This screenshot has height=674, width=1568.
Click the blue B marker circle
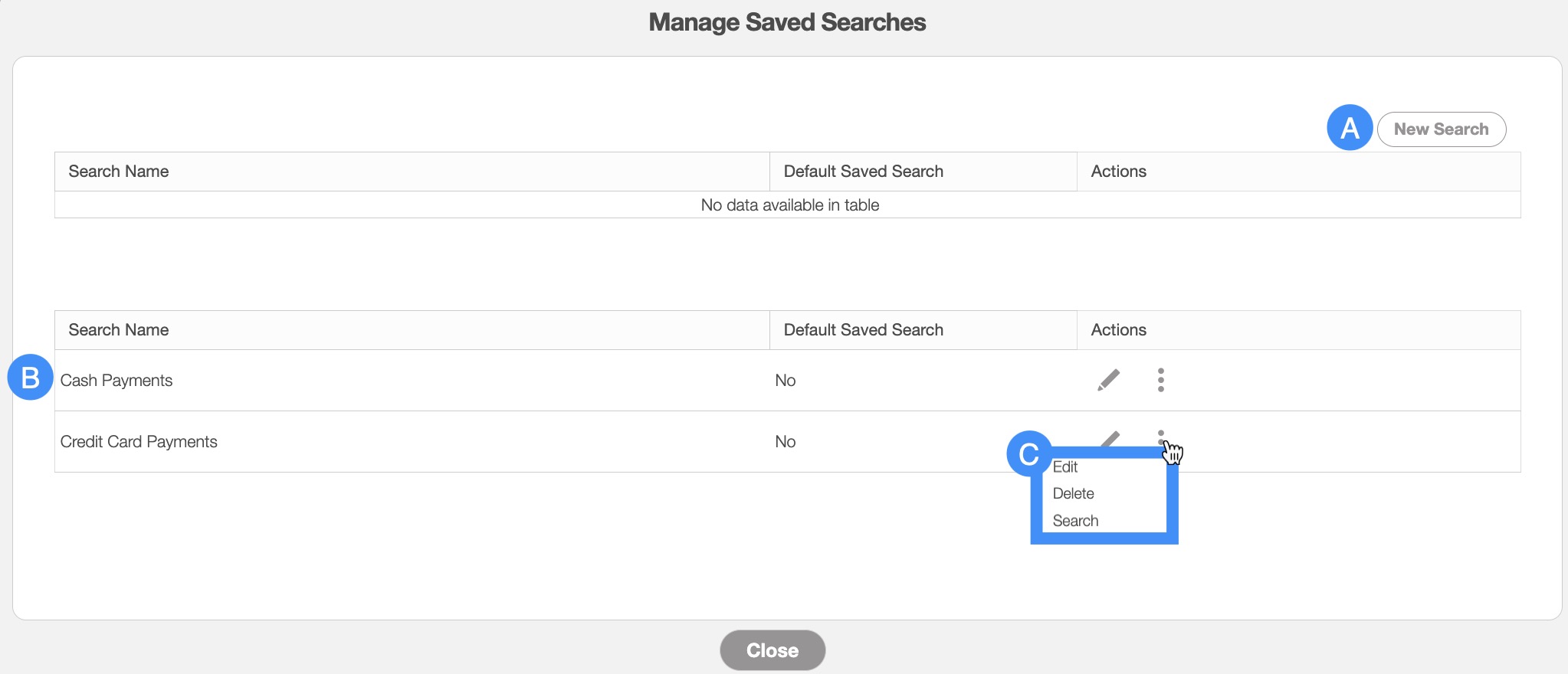pyautogui.click(x=30, y=377)
